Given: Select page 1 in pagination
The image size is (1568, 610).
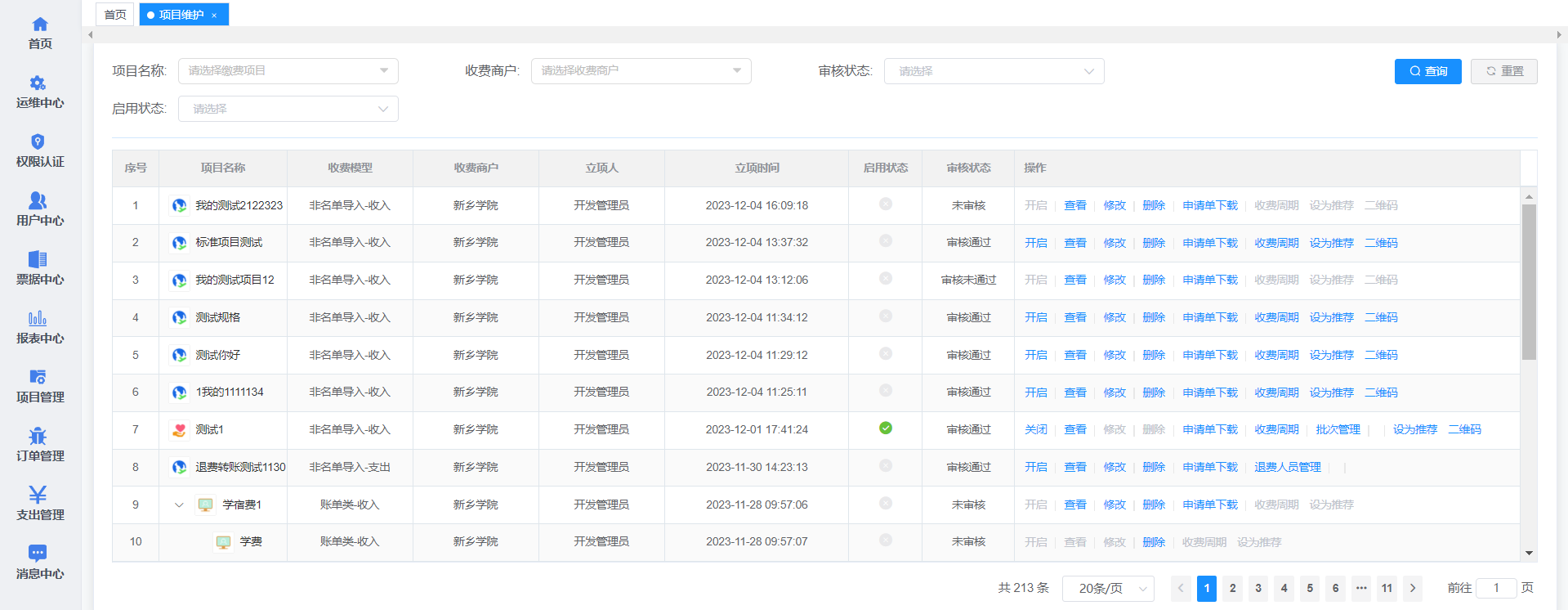Looking at the screenshot, I should pyautogui.click(x=1207, y=588).
